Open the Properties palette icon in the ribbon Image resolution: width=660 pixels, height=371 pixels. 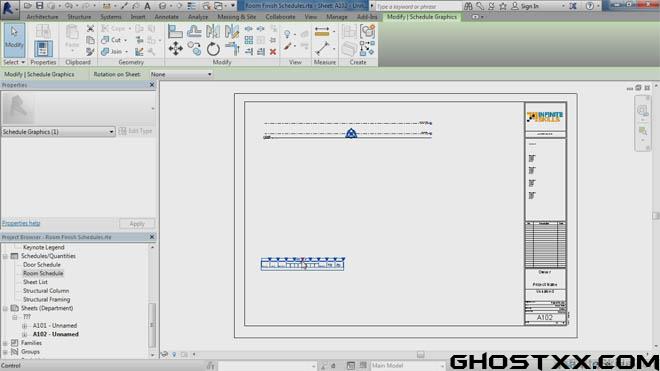pyautogui.click(x=43, y=48)
